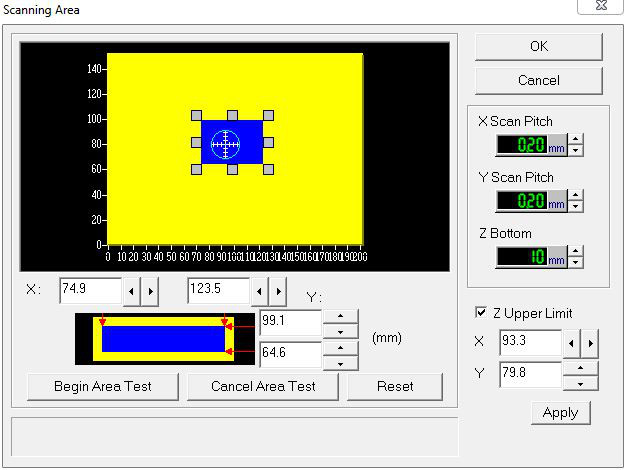Decrease X Scan Pitch value

[575, 150]
